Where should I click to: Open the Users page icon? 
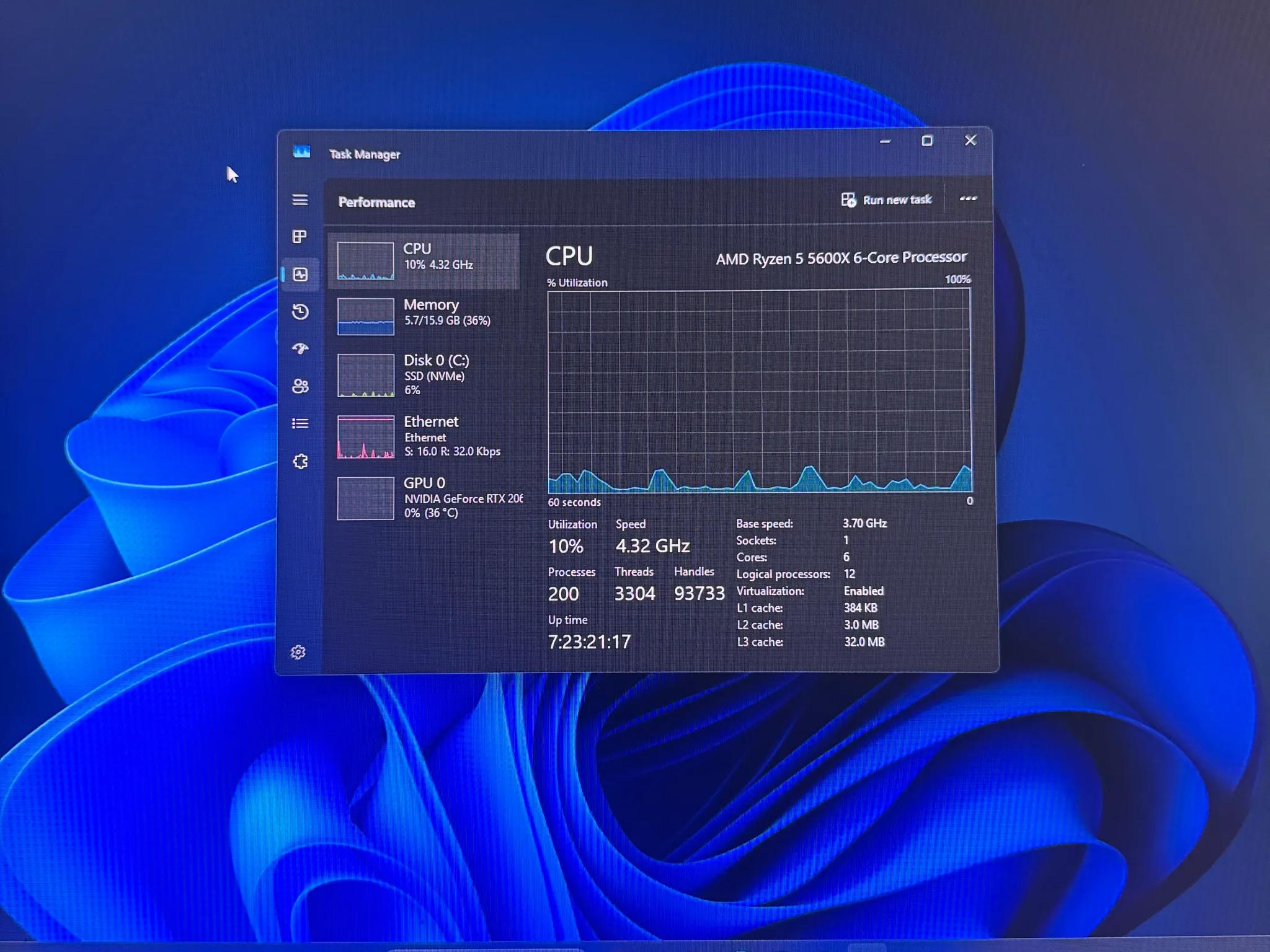pos(301,386)
